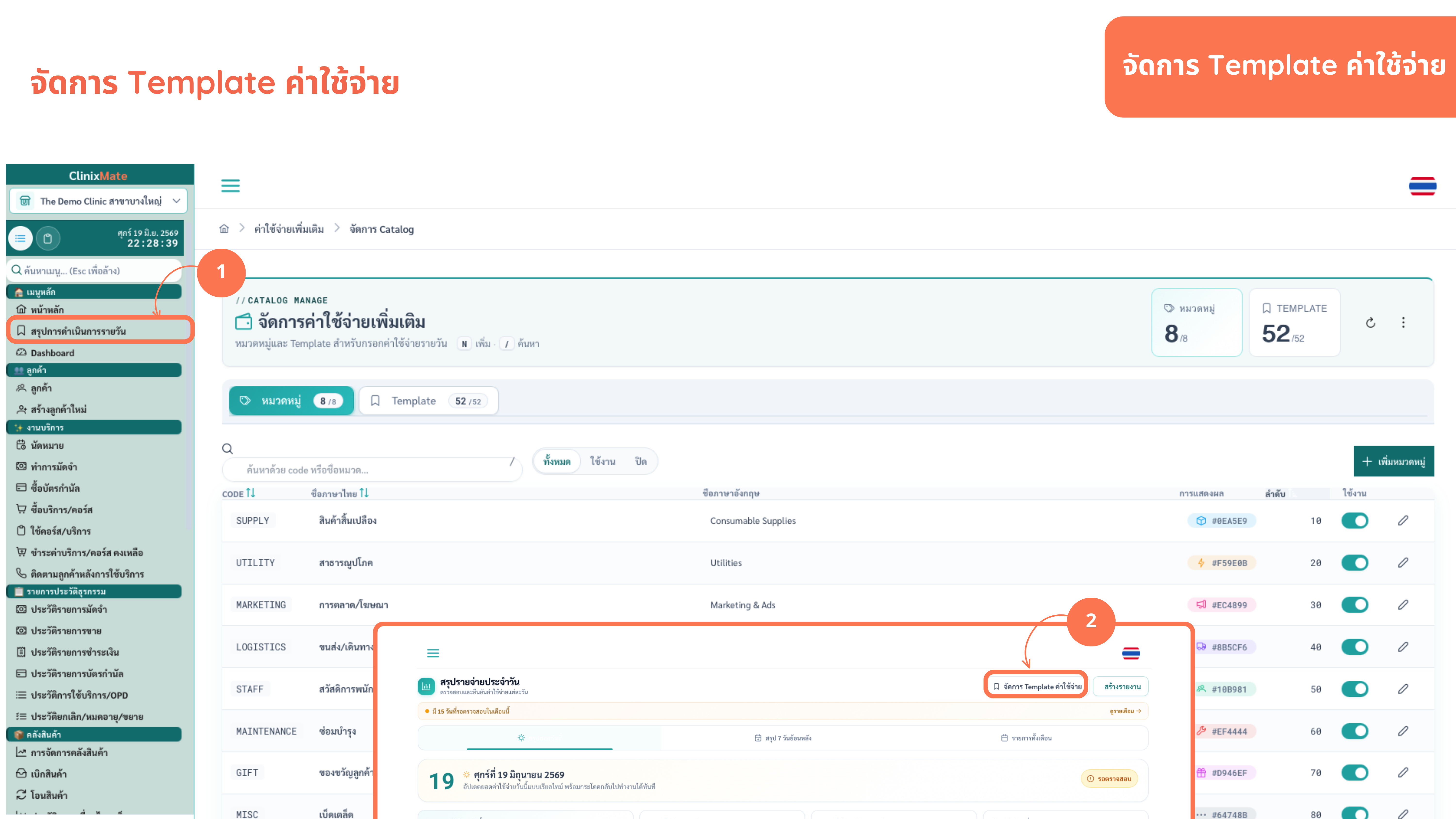The height and width of the screenshot is (819, 1456).
Task: Open the hamburger menu in the top bar
Action: point(230,185)
